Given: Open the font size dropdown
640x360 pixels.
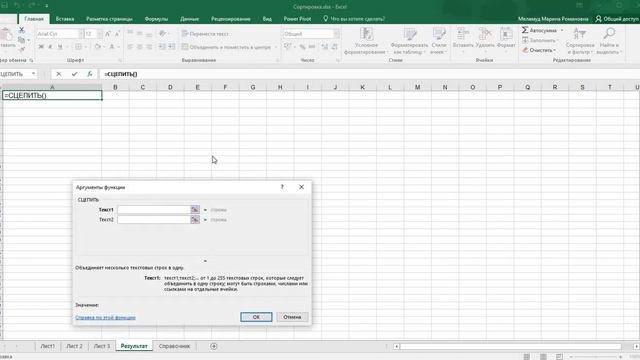Looking at the screenshot, I should [x=99, y=34].
